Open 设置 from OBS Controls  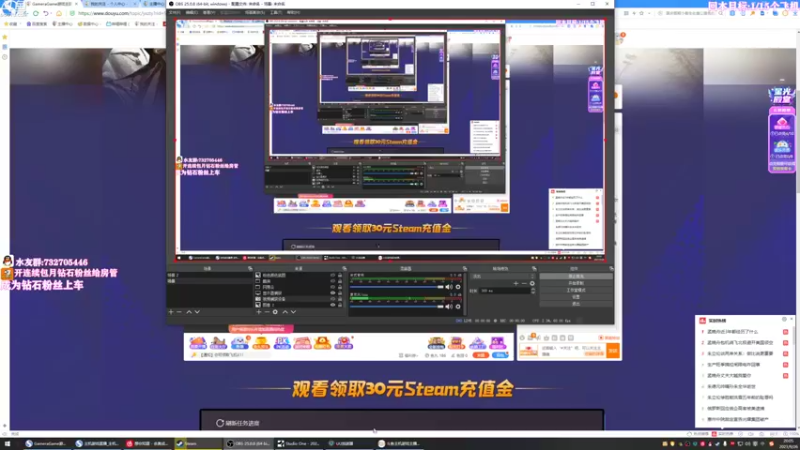[x=576, y=296]
